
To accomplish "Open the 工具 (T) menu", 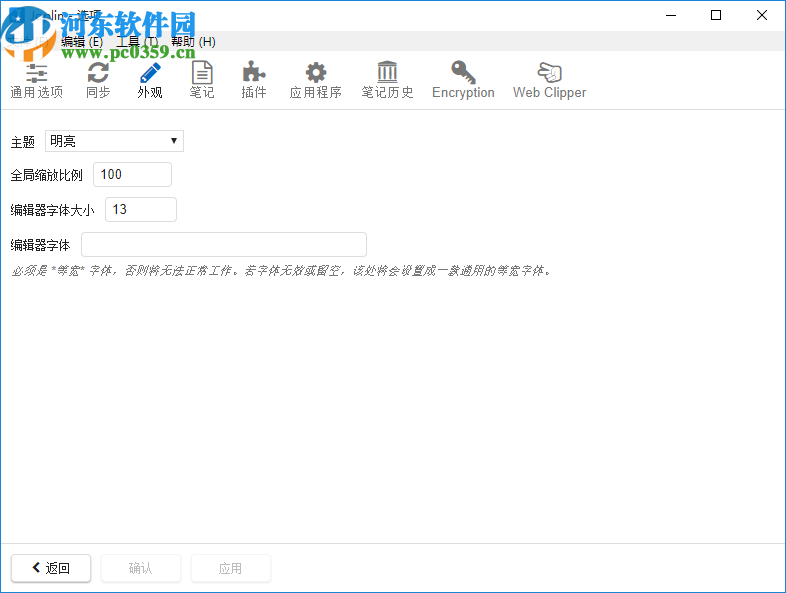I will [137, 42].
